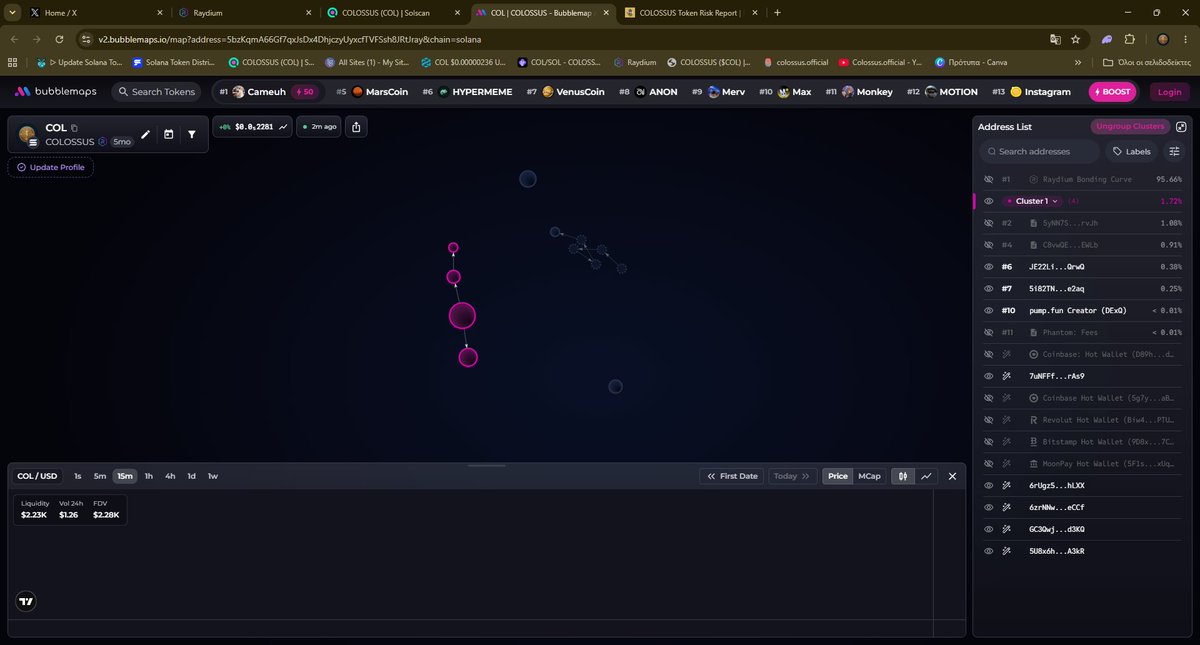Open the funnel filter icon
This screenshot has width=1200, height=645.
tap(191, 134)
